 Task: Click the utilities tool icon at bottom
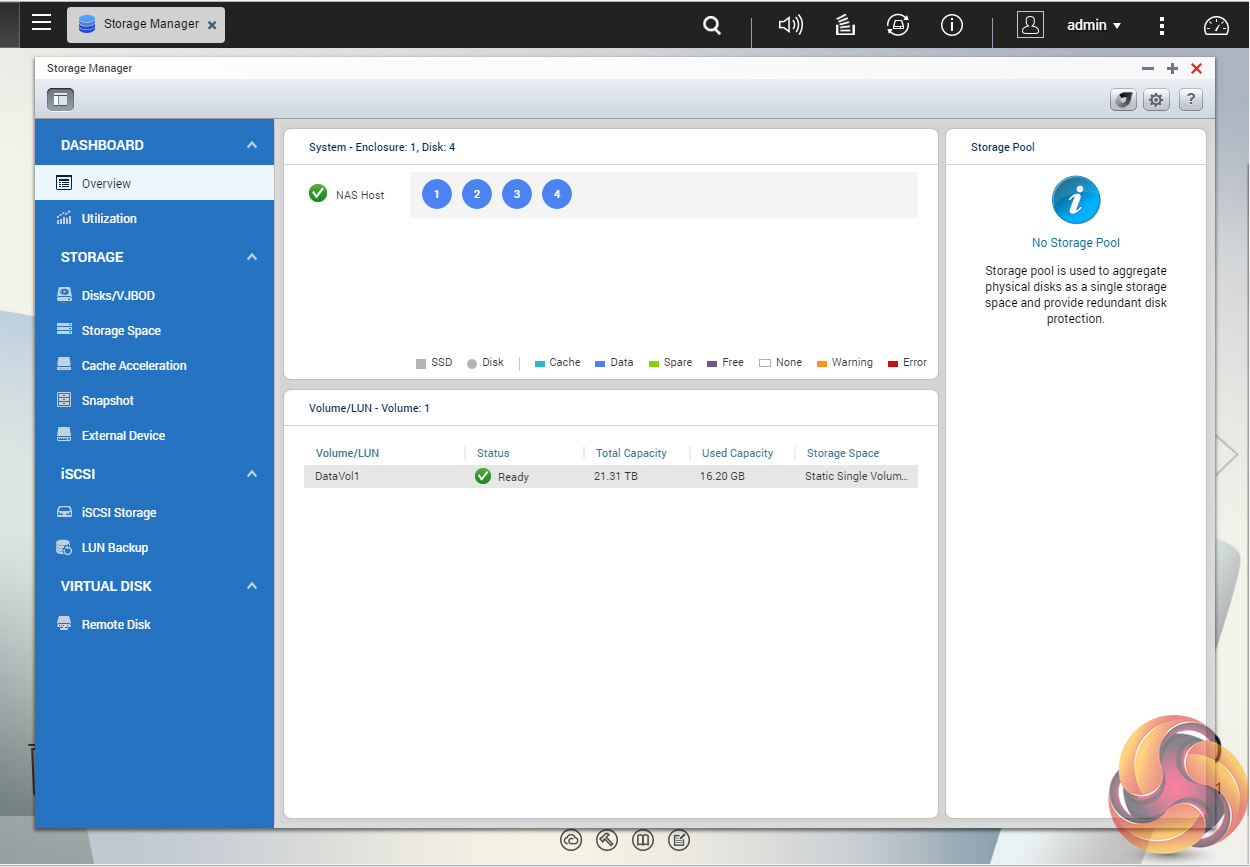pos(607,840)
